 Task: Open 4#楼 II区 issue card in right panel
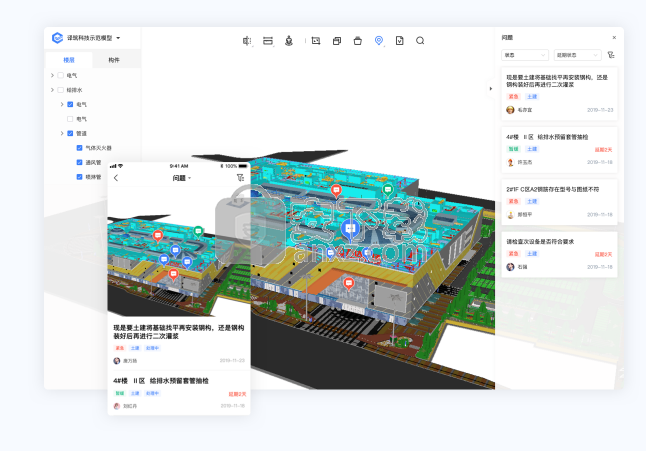pyautogui.click(x=559, y=150)
